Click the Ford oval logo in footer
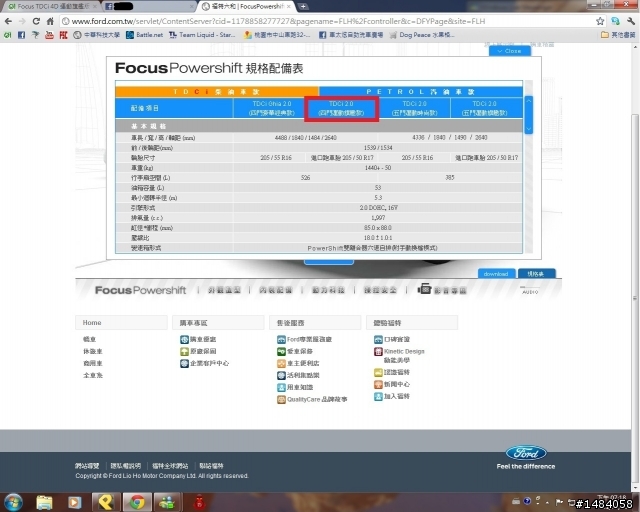 [526, 452]
